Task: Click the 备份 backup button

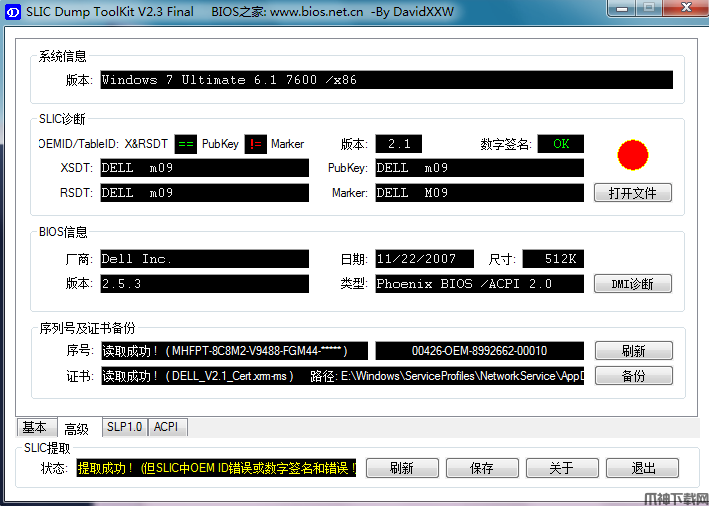Action: [x=633, y=376]
